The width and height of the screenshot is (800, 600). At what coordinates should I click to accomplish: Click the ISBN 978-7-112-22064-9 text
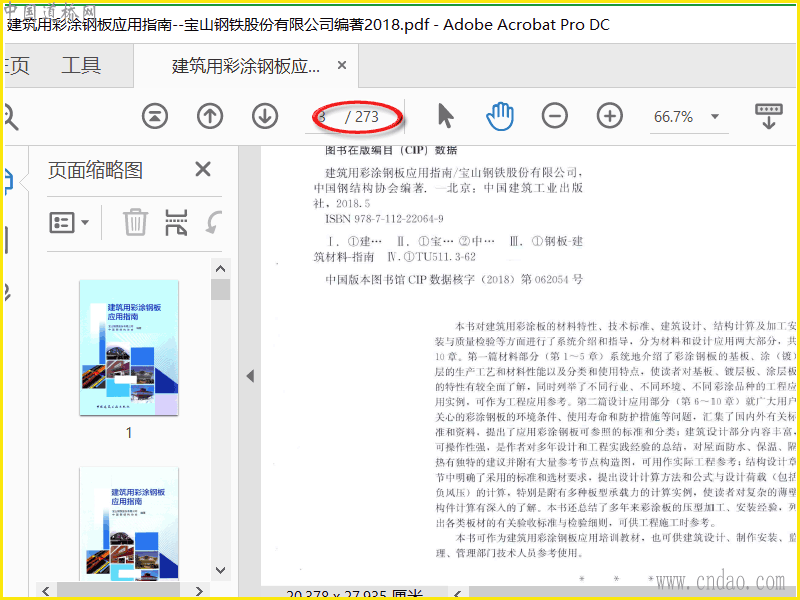[x=384, y=219]
